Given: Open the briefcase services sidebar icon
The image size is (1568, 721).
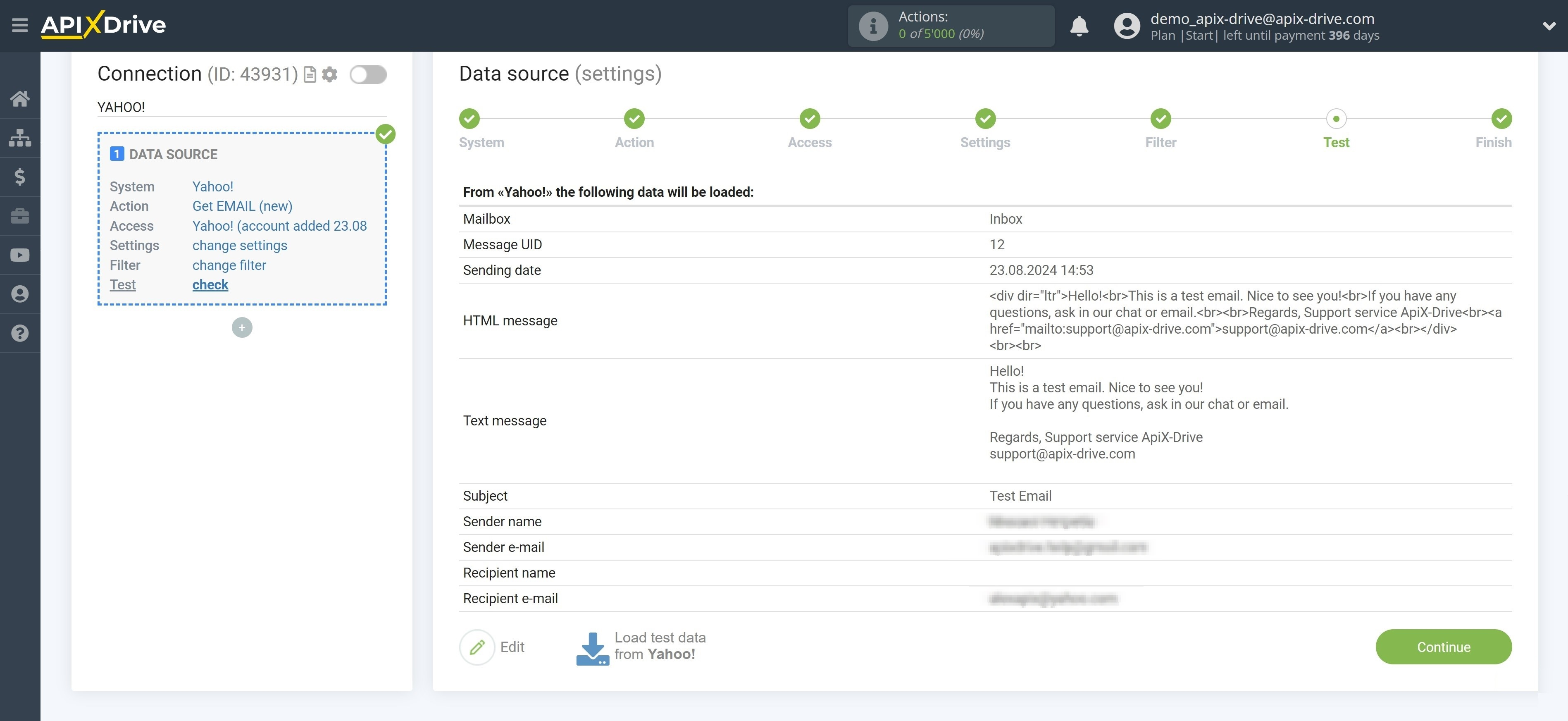Looking at the screenshot, I should [19, 215].
